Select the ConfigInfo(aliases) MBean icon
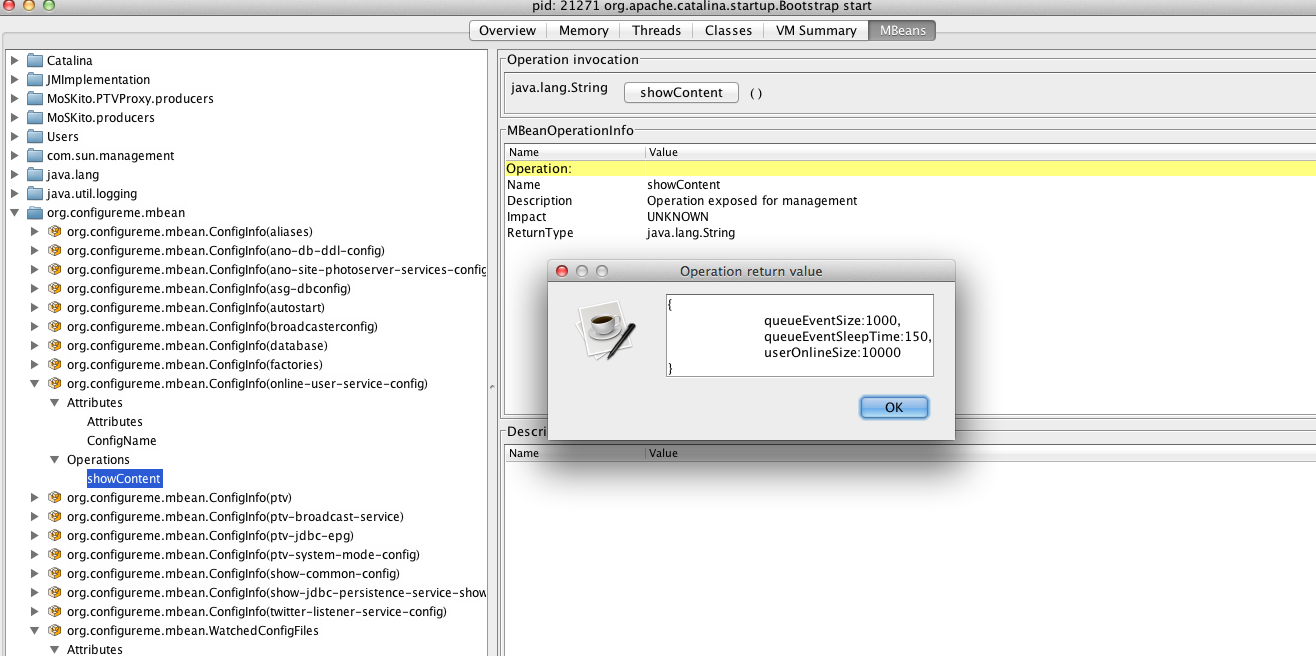The height and width of the screenshot is (656, 1316). tap(55, 231)
